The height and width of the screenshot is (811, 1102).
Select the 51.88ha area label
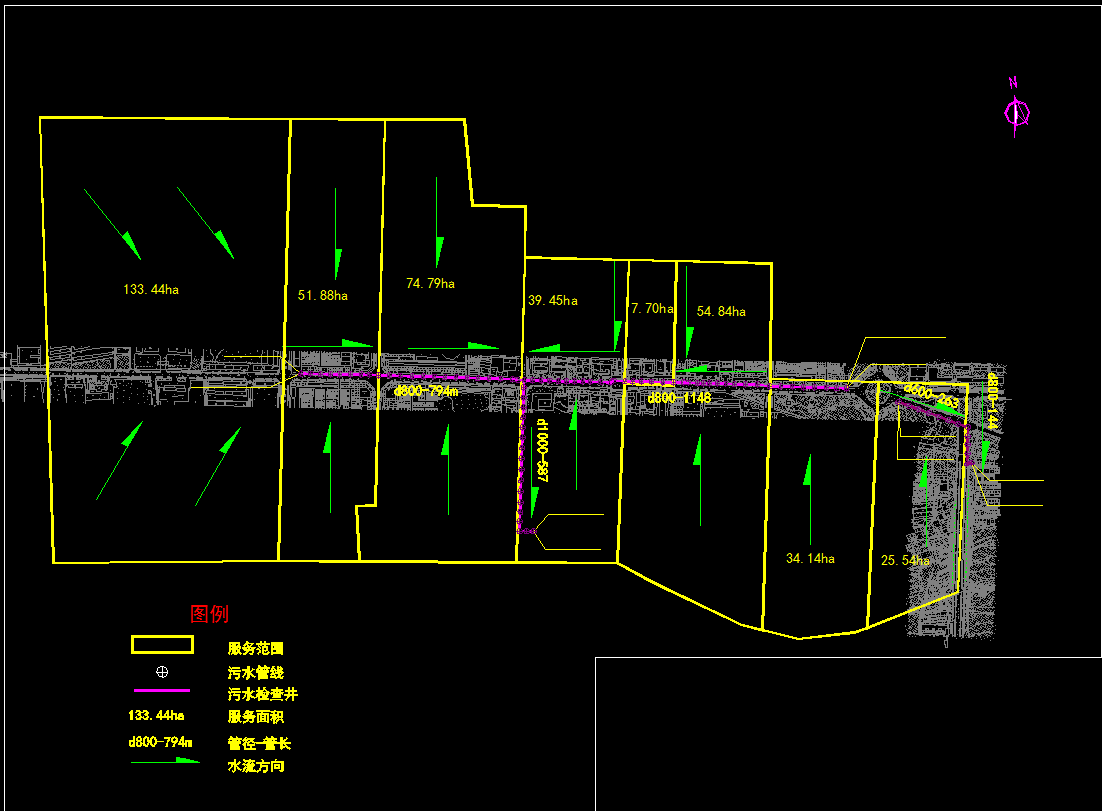pos(323,295)
